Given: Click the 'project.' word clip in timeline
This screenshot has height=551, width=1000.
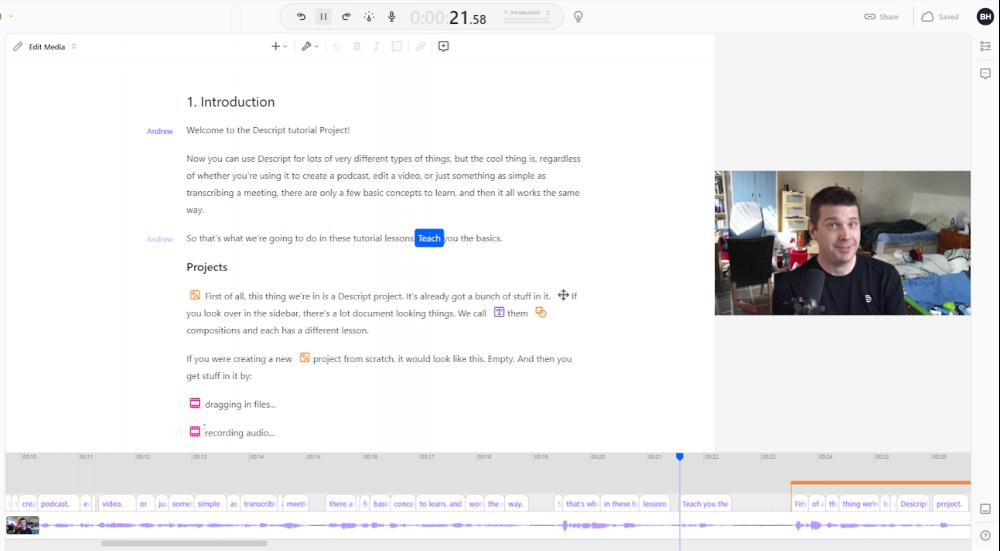Looking at the screenshot, I should [950, 504].
